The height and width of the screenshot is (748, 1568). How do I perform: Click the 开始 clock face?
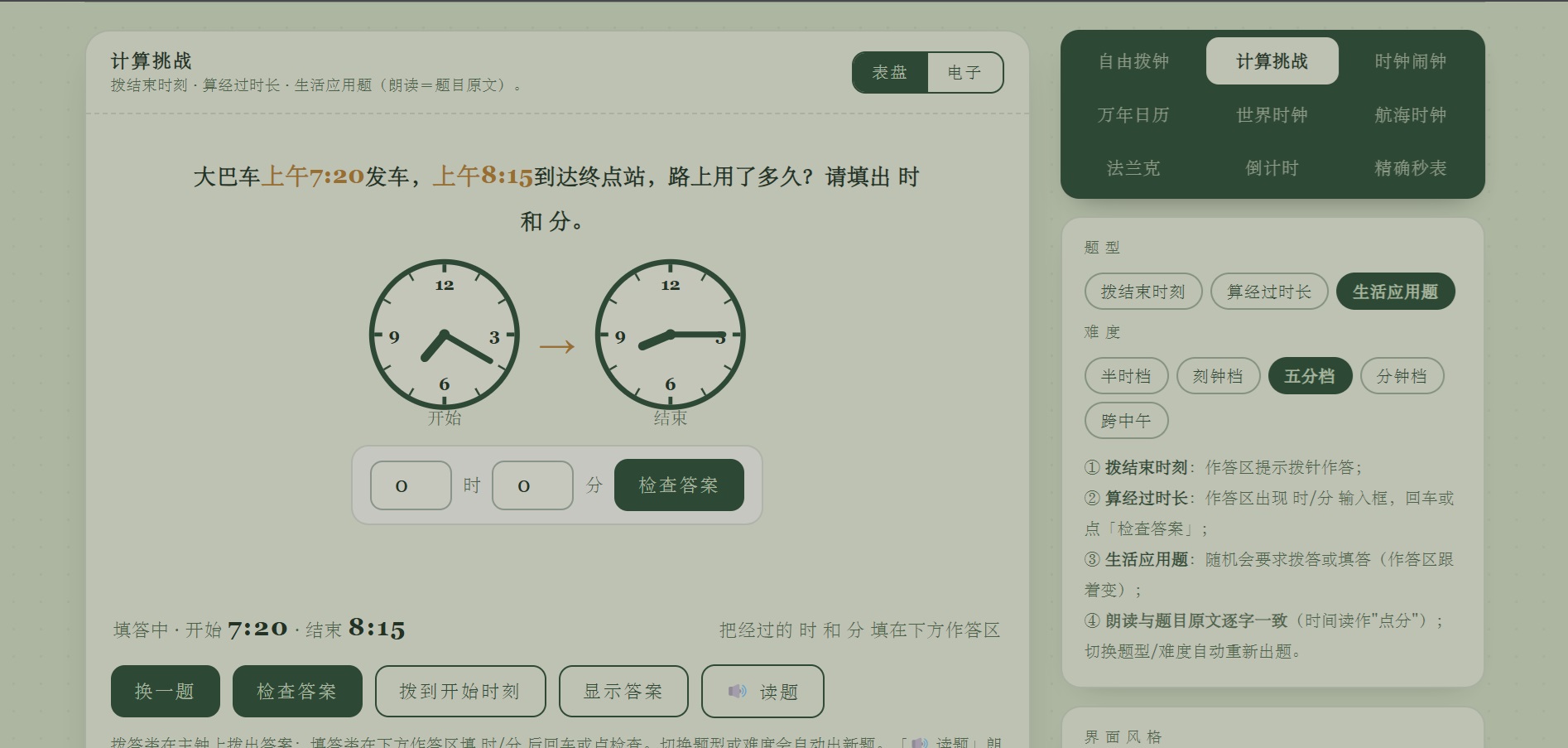(445, 335)
